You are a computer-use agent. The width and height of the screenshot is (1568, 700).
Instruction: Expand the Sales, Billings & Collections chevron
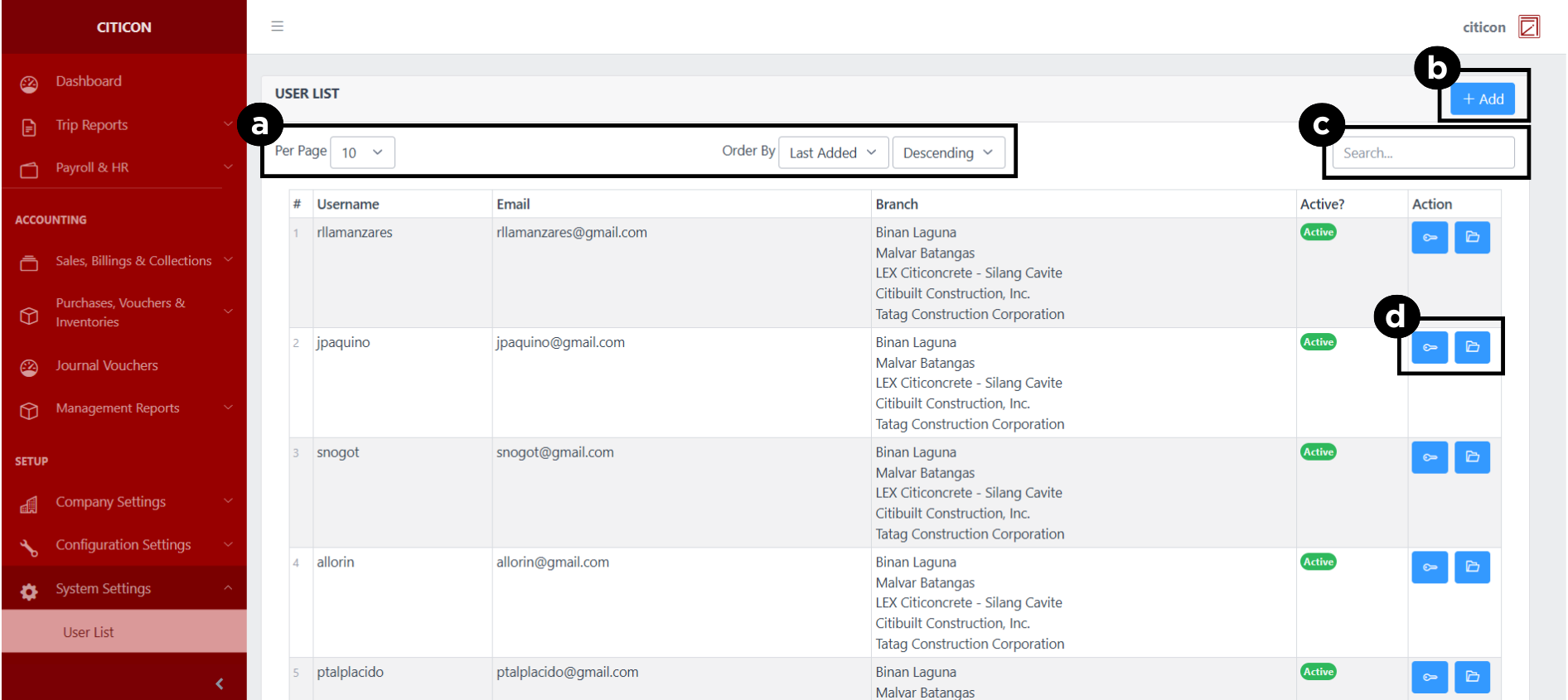pyautogui.click(x=228, y=260)
